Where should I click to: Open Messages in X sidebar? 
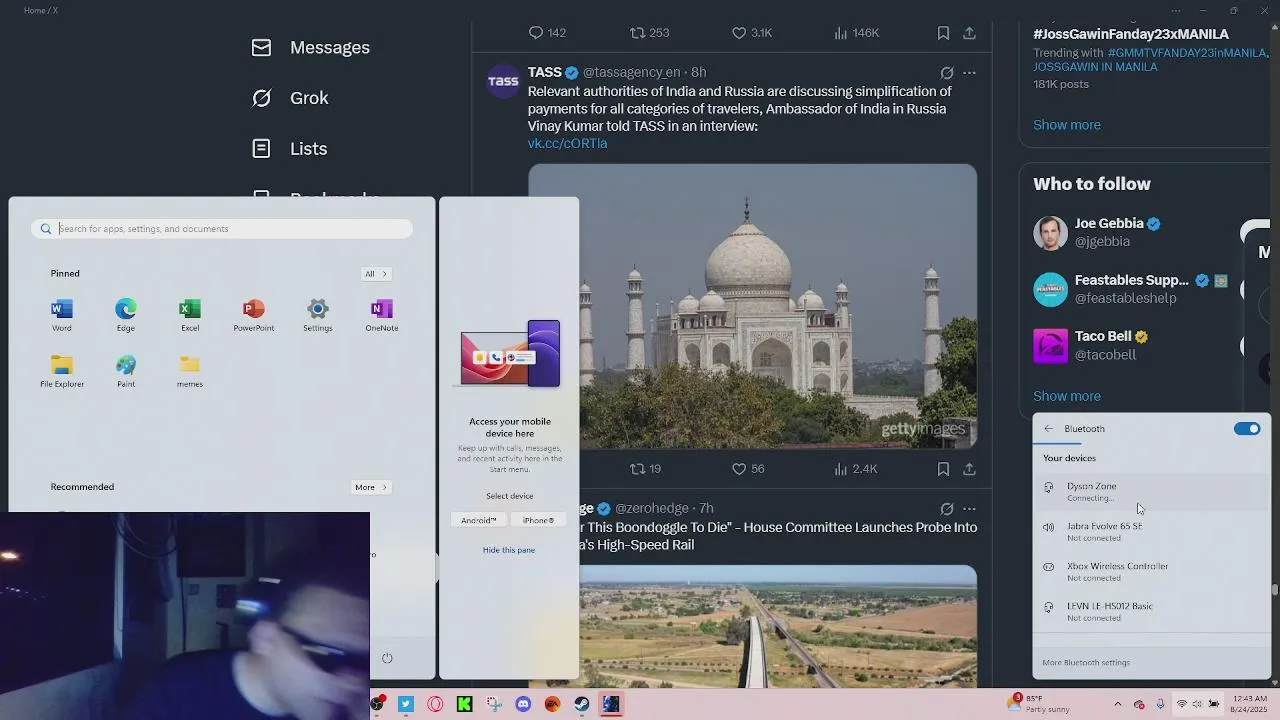coord(310,48)
